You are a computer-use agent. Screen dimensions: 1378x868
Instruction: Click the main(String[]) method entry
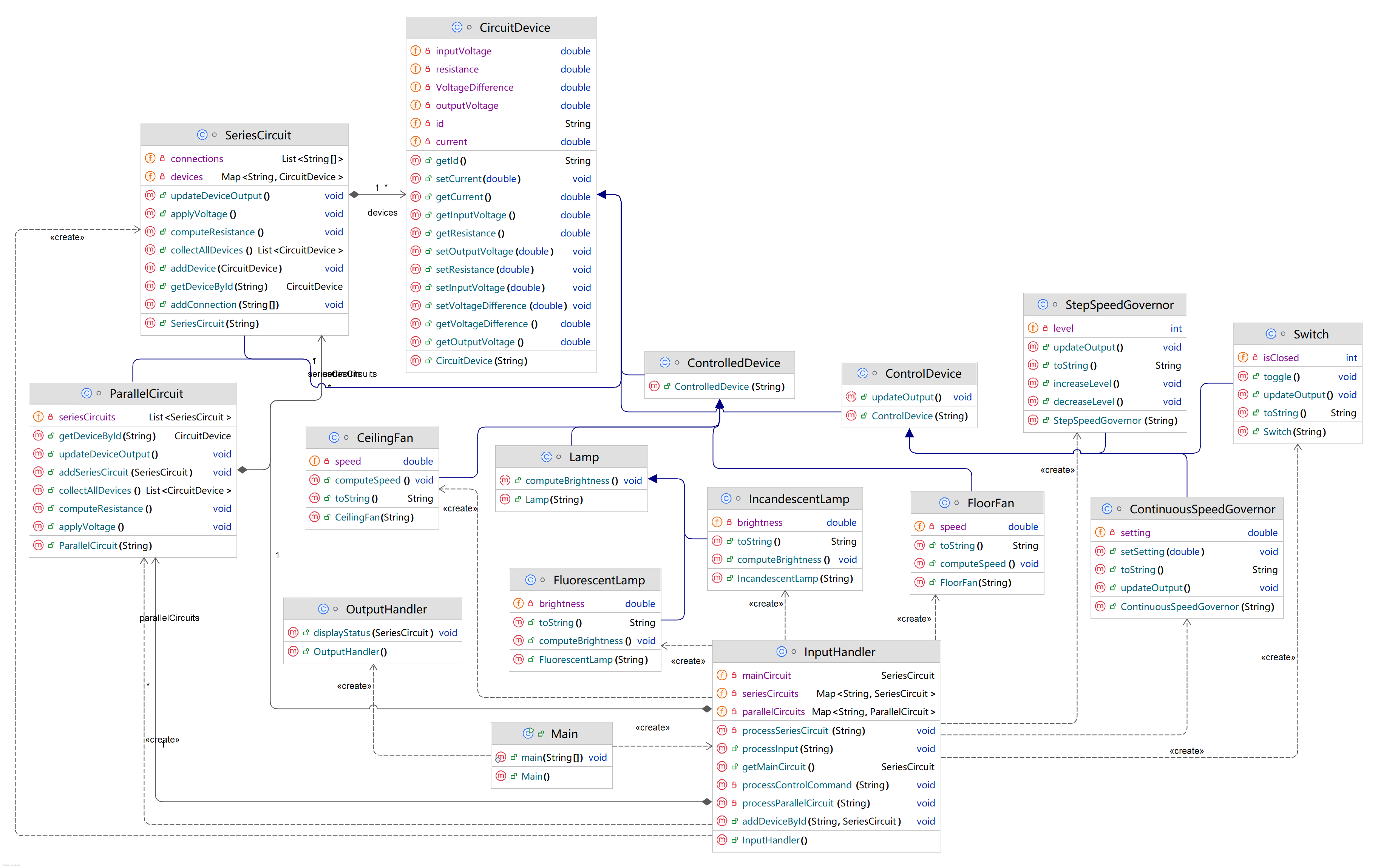click(x=552, y=758)
